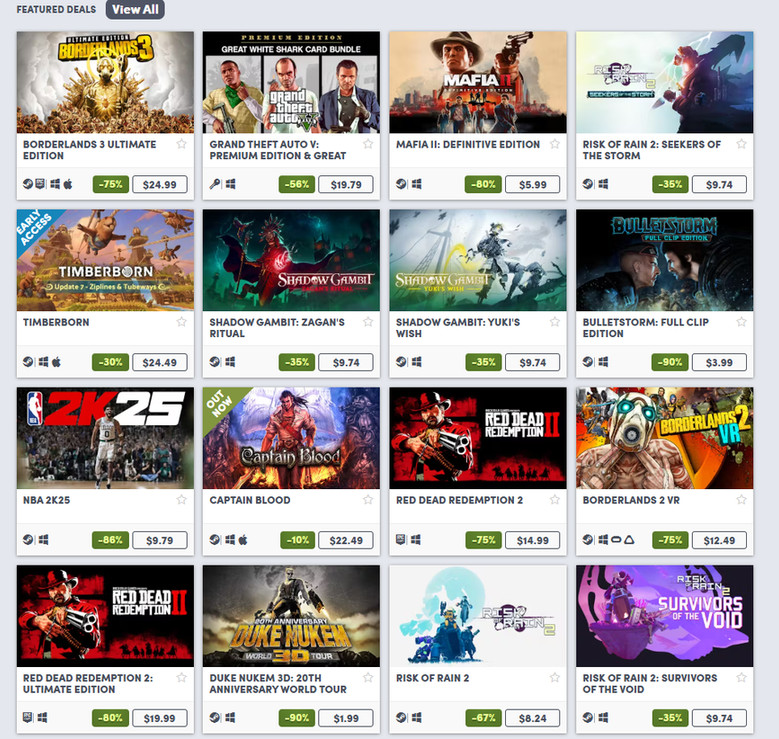Open the Shadow Gambit: Zagan's Ritual title link

pyautogui.click(x=277, y=328)
